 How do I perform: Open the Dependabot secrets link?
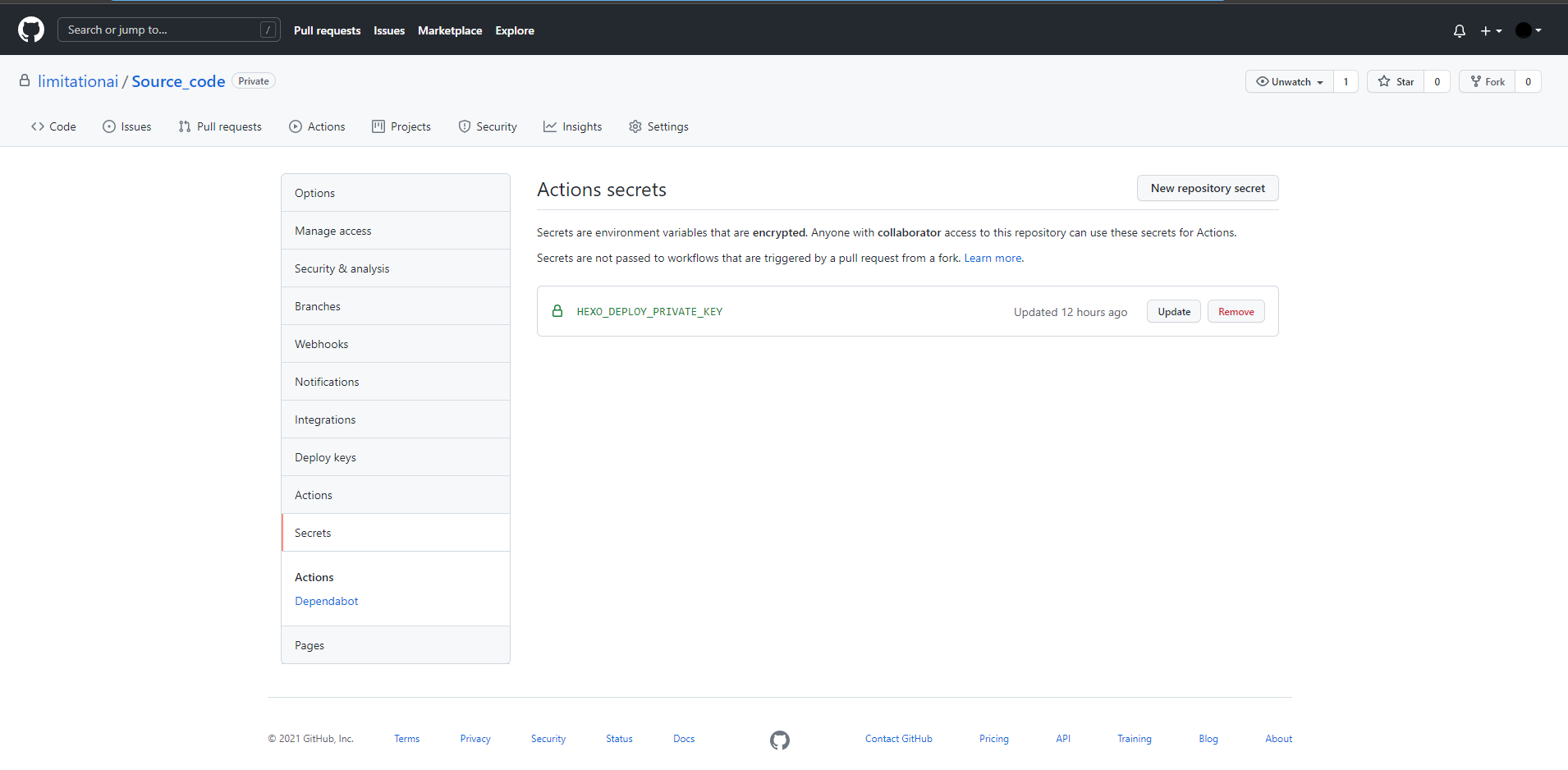(326, 601)
